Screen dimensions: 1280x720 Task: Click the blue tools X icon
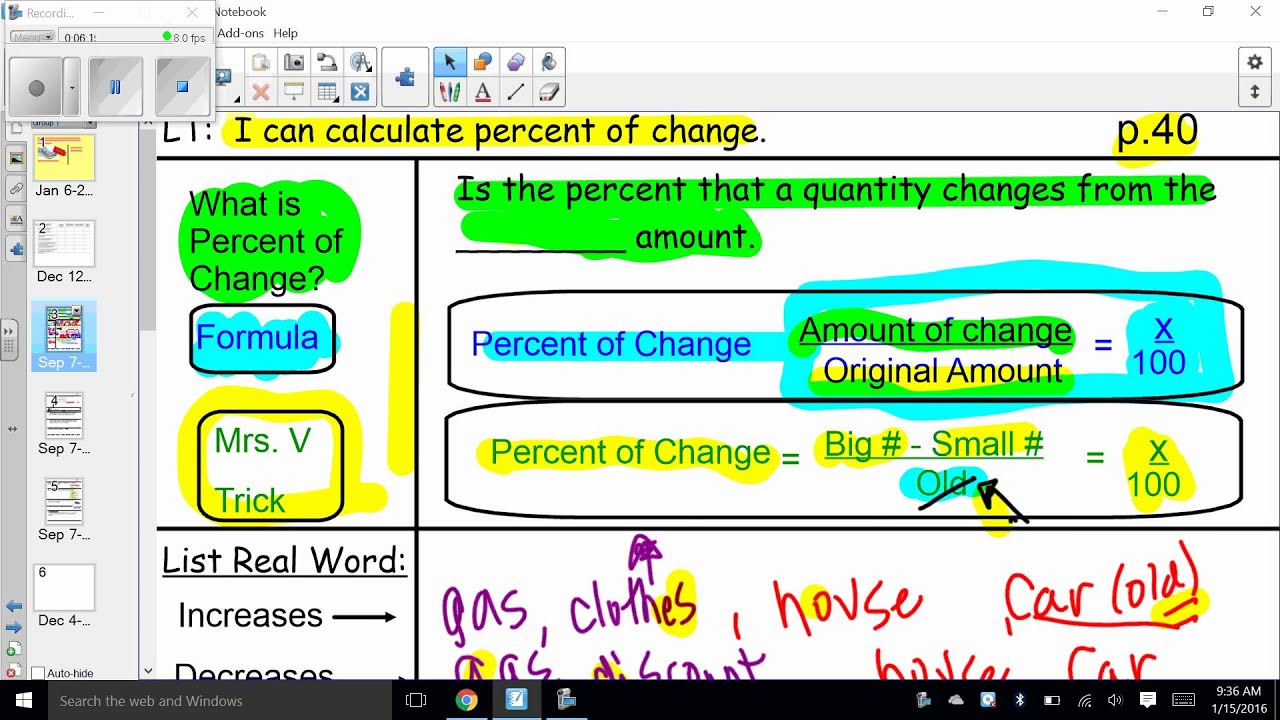coord(360,93)
